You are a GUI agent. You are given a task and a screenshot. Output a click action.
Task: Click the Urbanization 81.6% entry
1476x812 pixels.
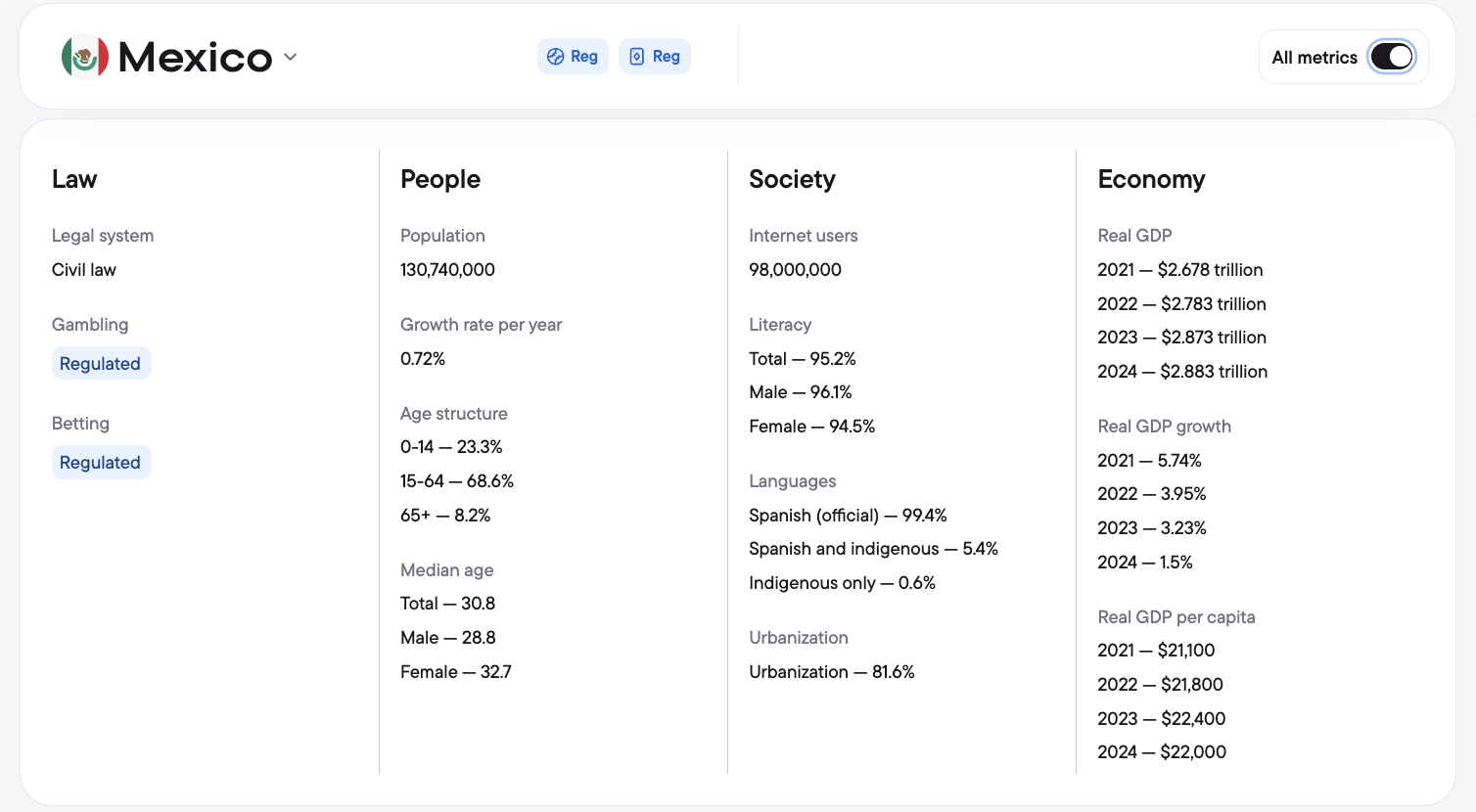[x=832, y=672]
